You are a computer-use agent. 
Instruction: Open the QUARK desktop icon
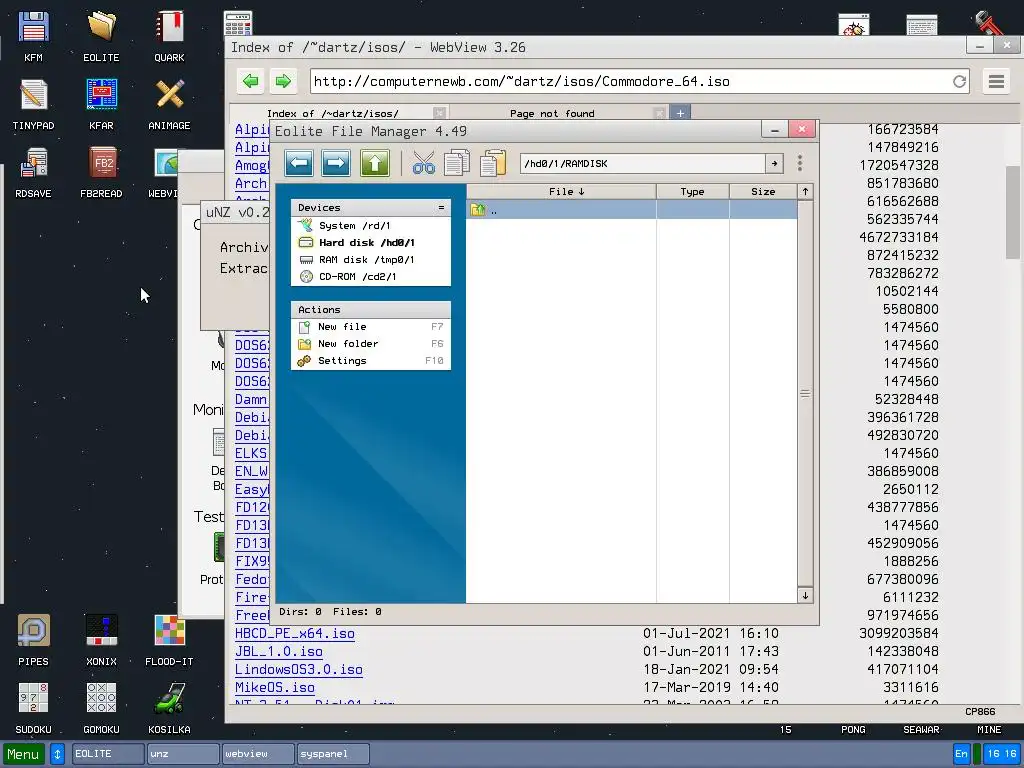point(169,36)
